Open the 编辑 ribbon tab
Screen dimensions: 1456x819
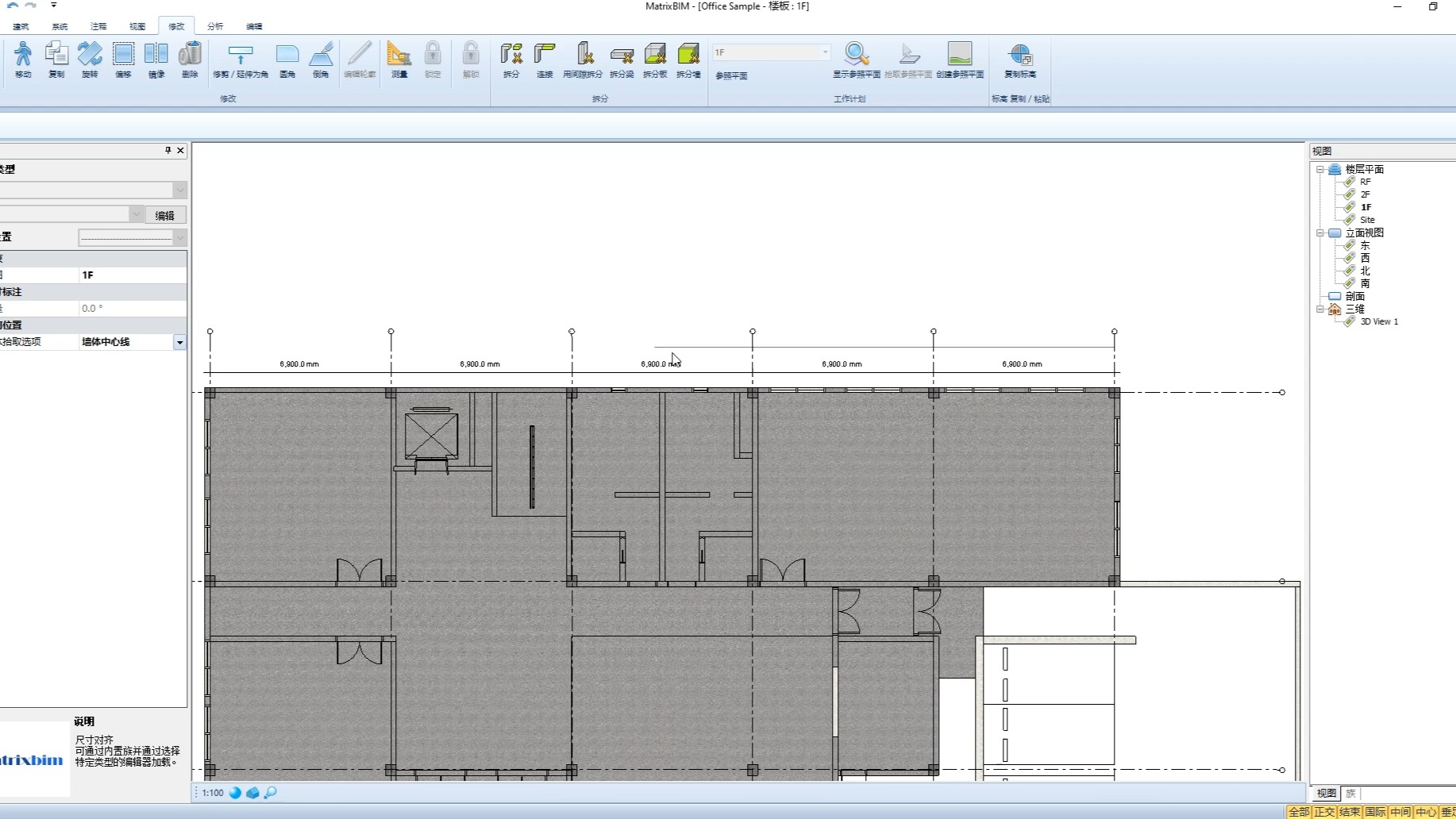[x=254, y=26]
